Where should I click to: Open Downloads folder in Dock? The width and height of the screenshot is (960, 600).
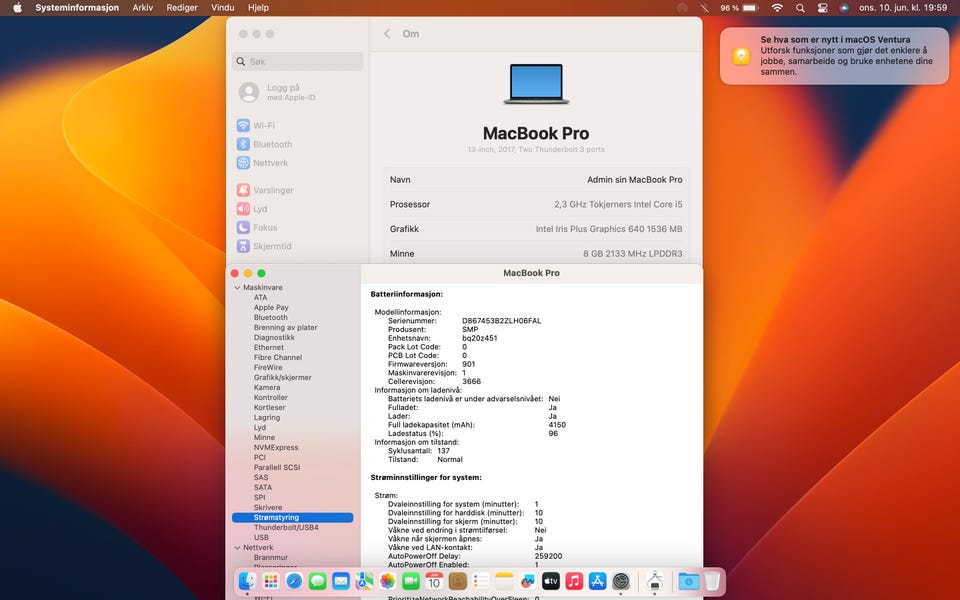689,580
